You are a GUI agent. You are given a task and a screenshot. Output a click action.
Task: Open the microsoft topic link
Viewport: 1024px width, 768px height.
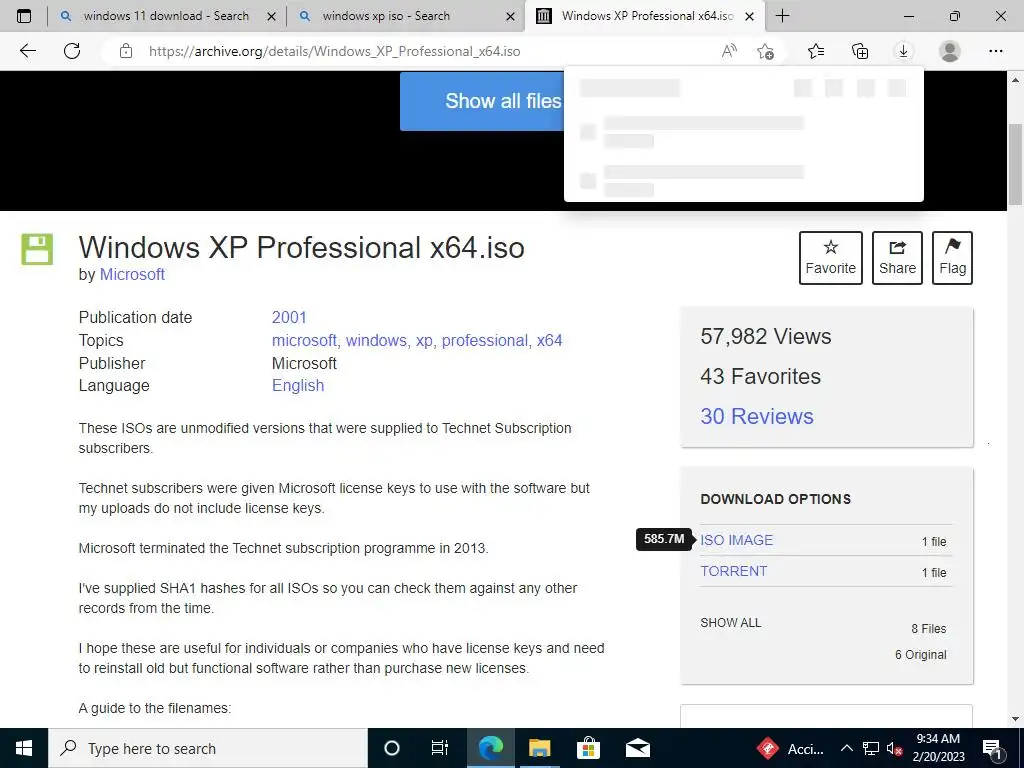tap(304, 340)
